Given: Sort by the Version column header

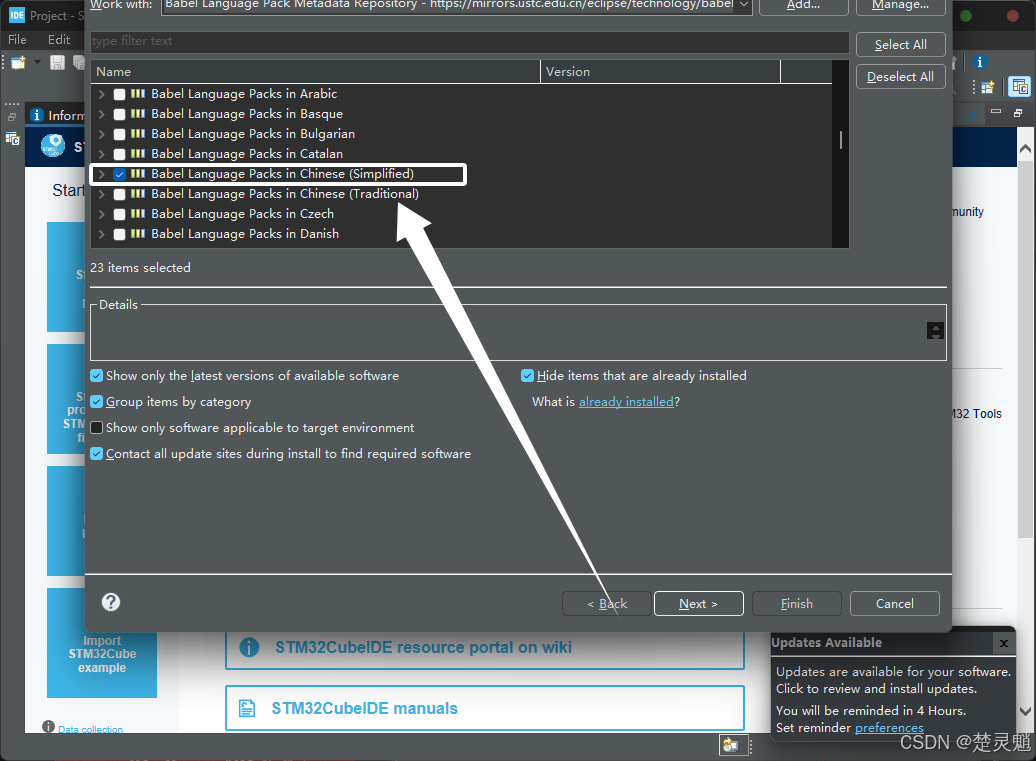Looking at the screenshot, I should pyautogui.click(x=660, y=71).
